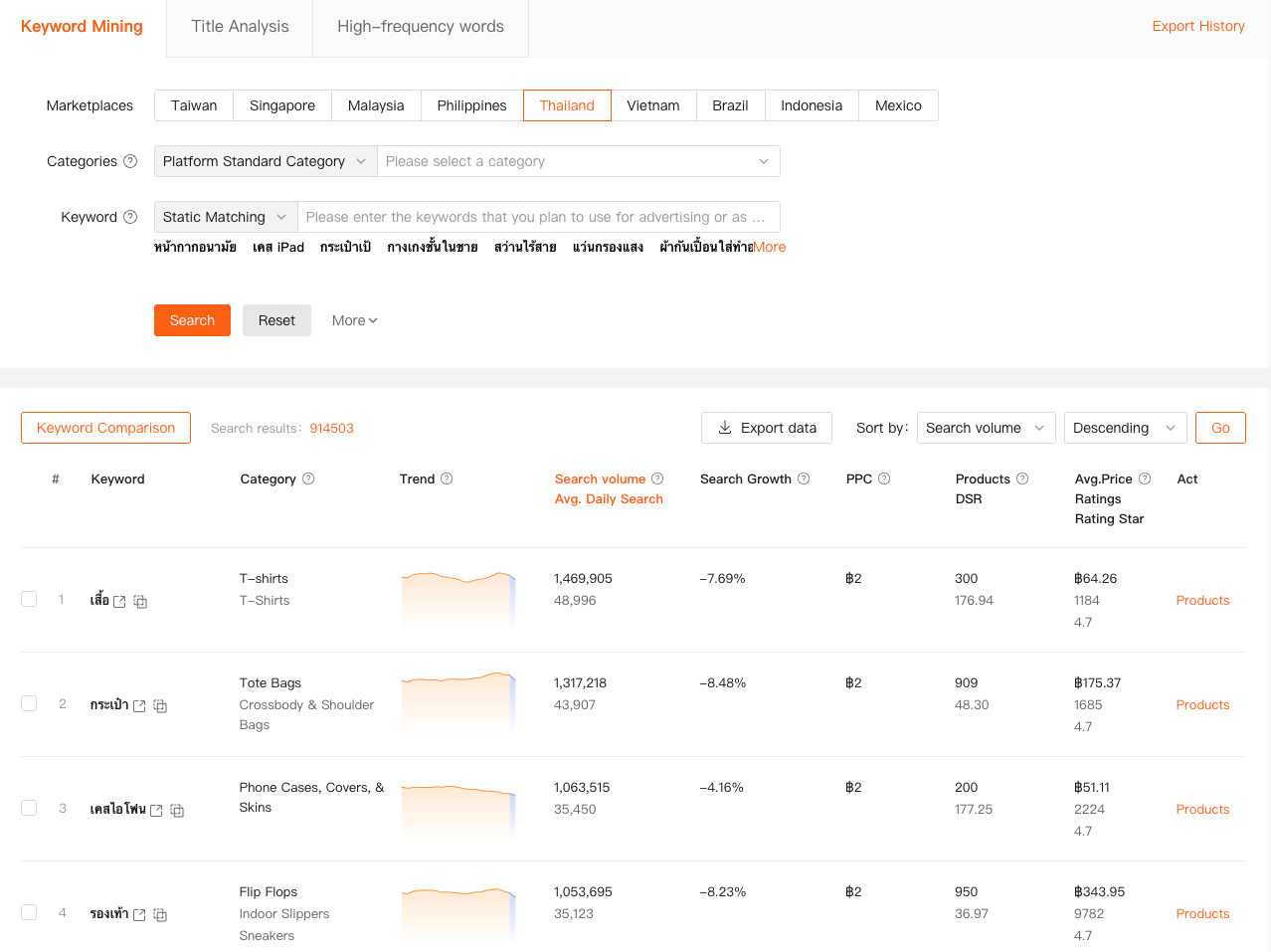
Task: Select the checkbox beside เคสไอโฟน row
Action: pos(29,808)
